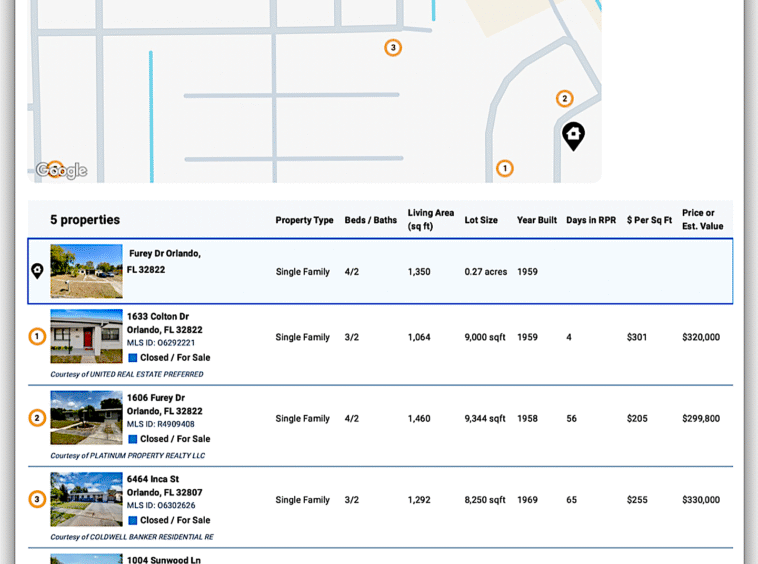Viewport: 758px width, 564px height.
Task: Click the 6464 Inca St address link
Action: [x=153, y=479]
